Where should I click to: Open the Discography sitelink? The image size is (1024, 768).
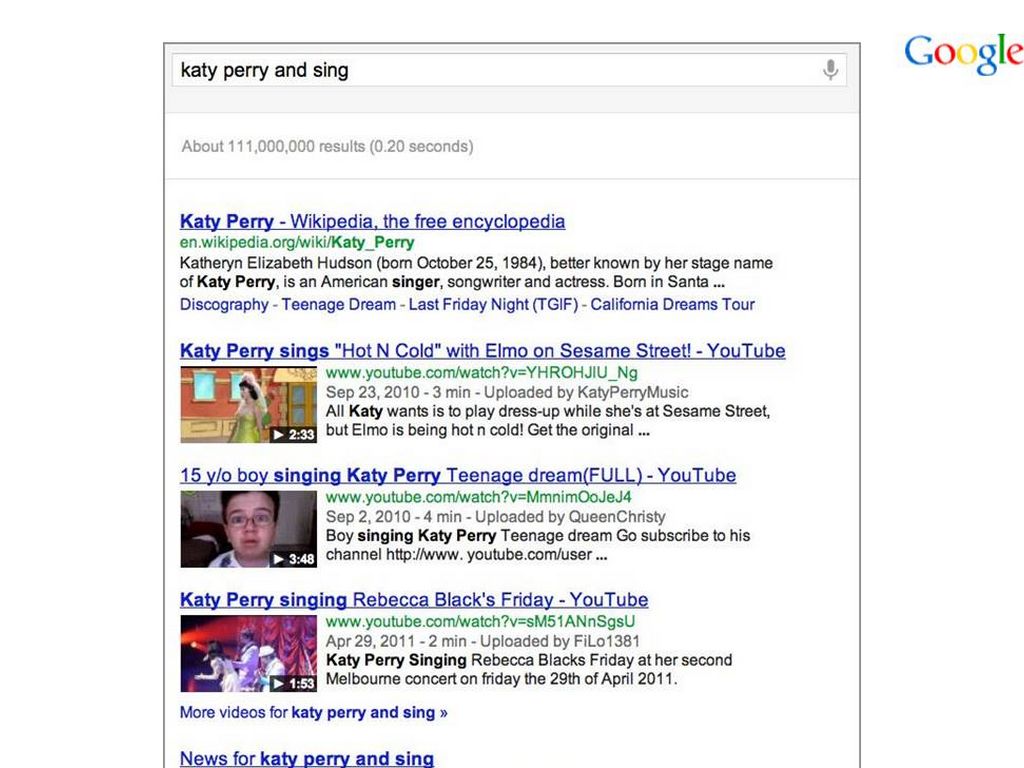coord(224,304)
